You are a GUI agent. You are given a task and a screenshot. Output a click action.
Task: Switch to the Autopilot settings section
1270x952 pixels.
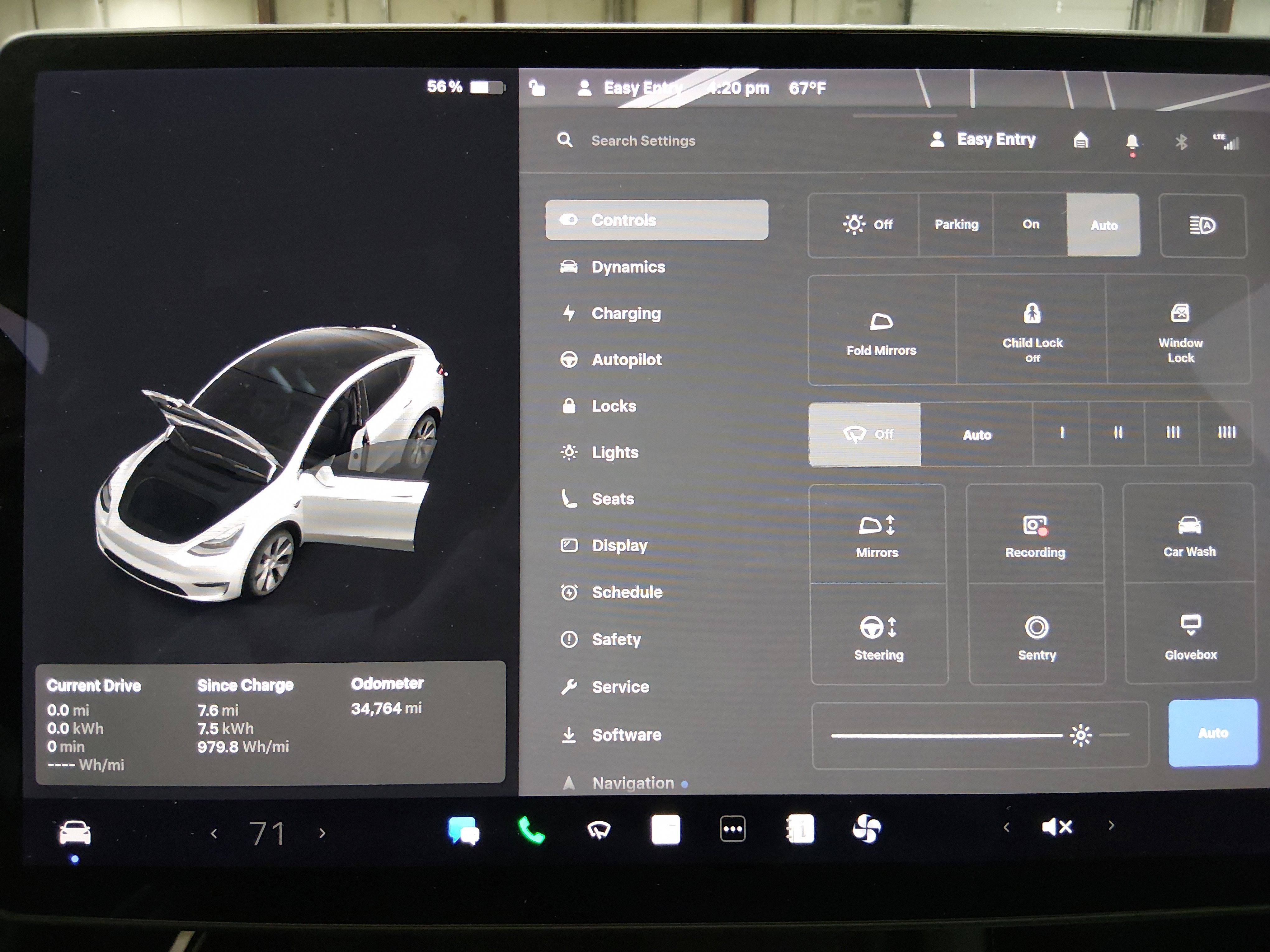626,360
